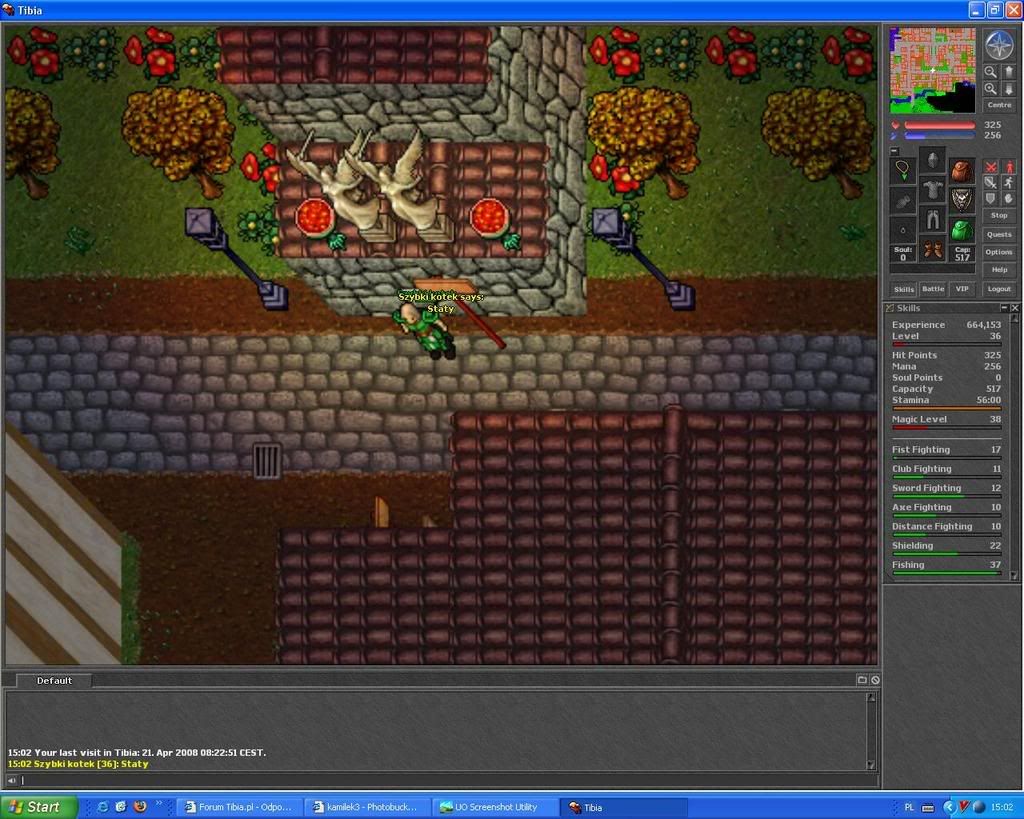This screenshot has width=1024, height=819.
Task: Toggle secure hand mode
Action: 1008,199
